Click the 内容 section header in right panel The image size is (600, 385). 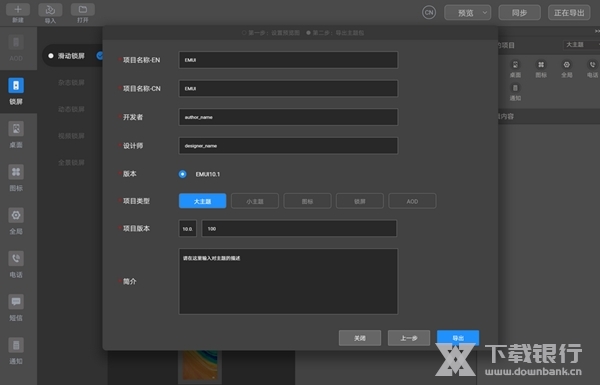point(548,116)
